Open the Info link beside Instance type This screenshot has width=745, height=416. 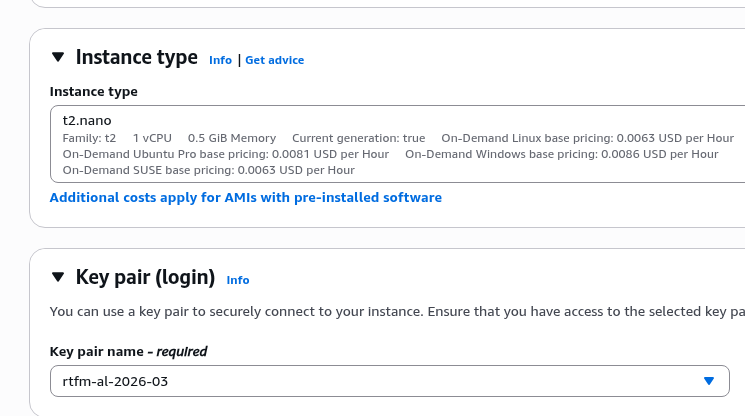click(220, 60)
